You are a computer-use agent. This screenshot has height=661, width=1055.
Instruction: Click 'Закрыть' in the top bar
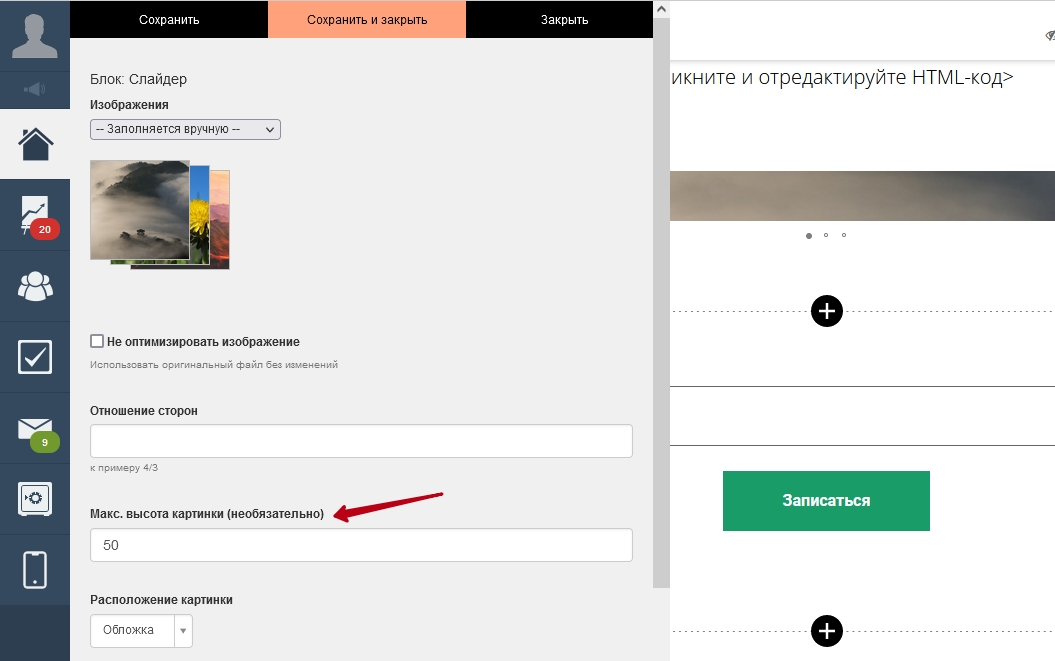[x=564, y=19]
